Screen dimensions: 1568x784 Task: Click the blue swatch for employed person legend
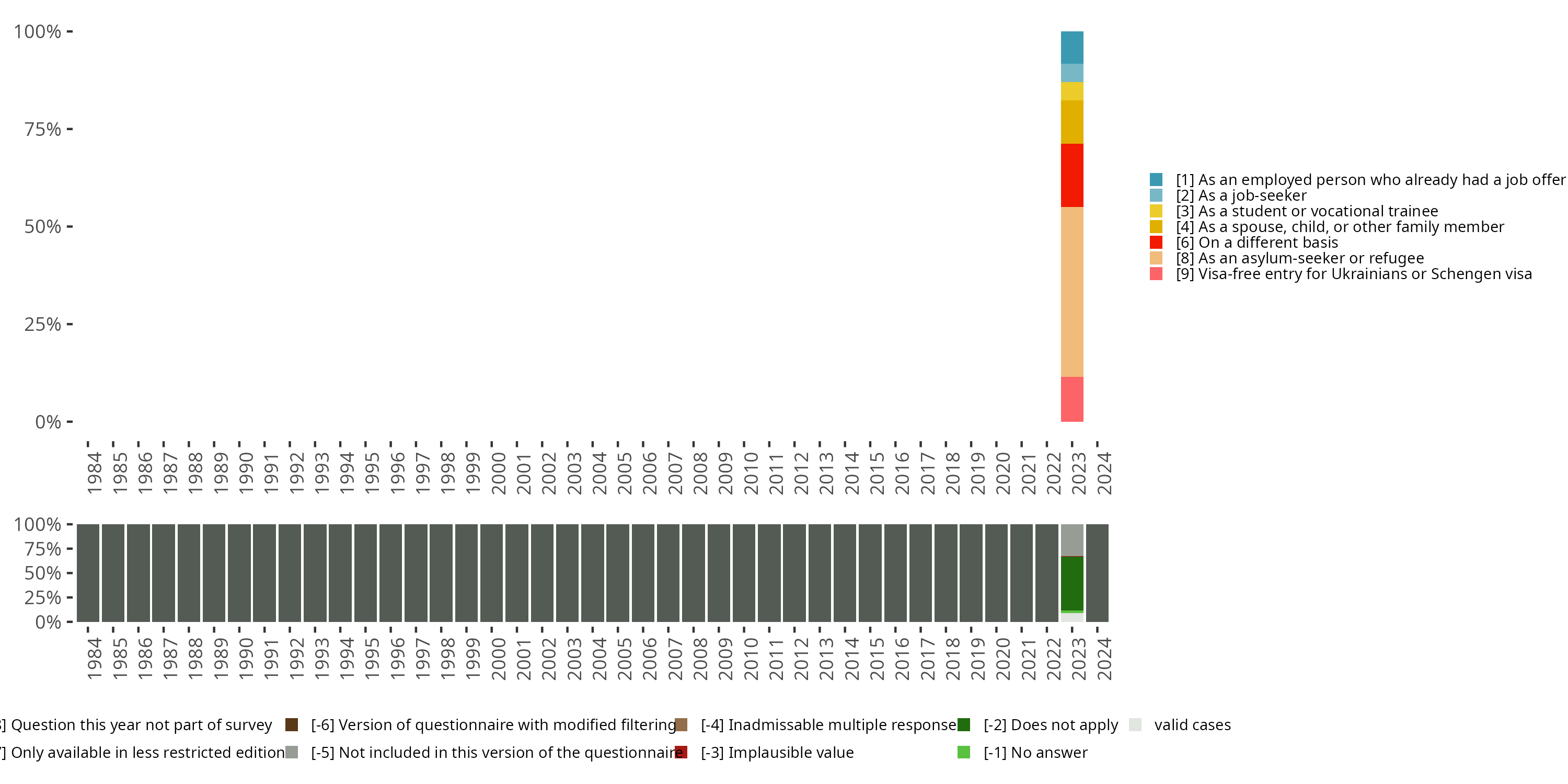pyautogui.click(x=1156, y=180)
